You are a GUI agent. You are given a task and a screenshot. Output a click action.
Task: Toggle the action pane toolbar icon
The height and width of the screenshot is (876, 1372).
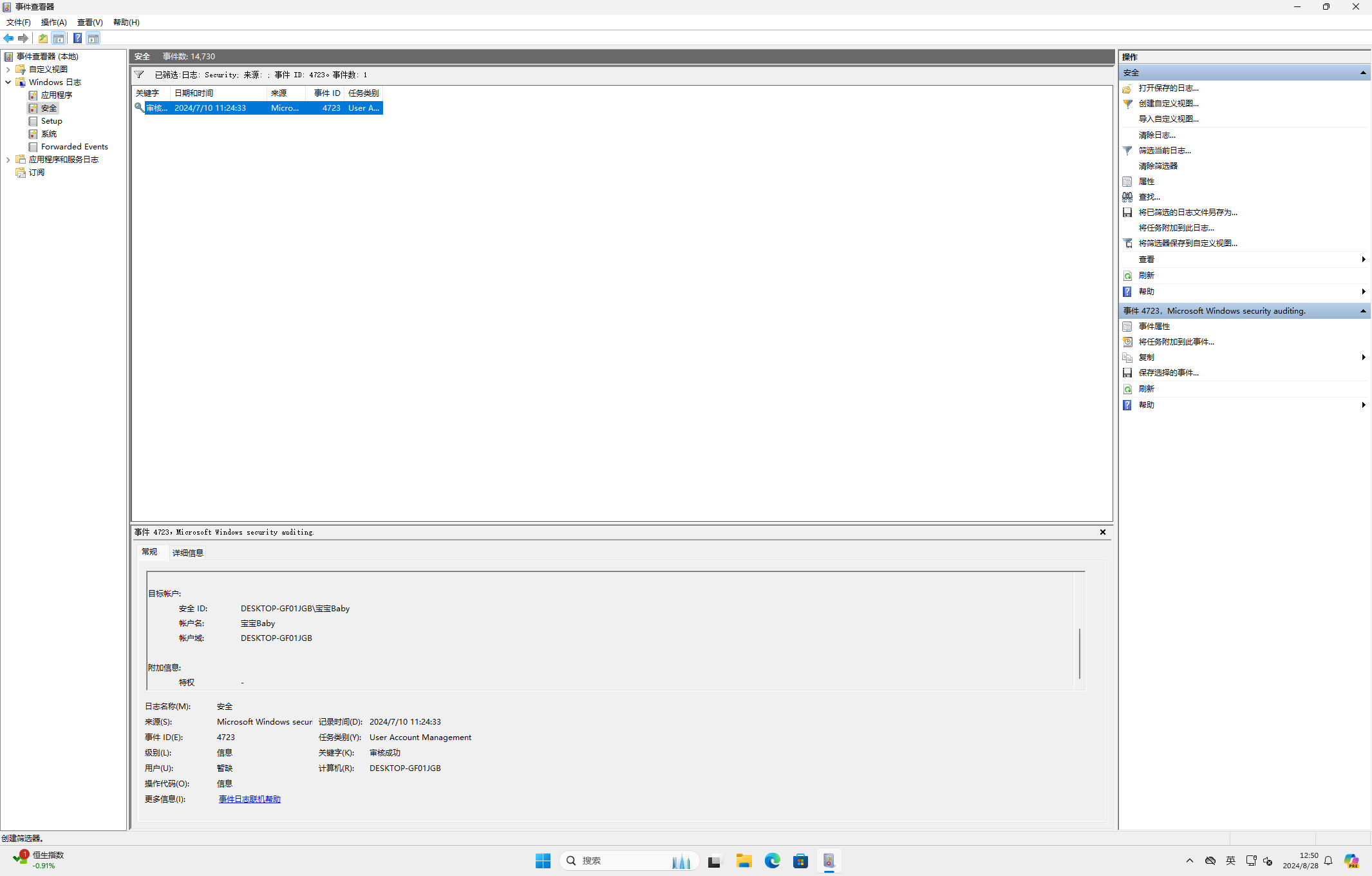[93, 39]
